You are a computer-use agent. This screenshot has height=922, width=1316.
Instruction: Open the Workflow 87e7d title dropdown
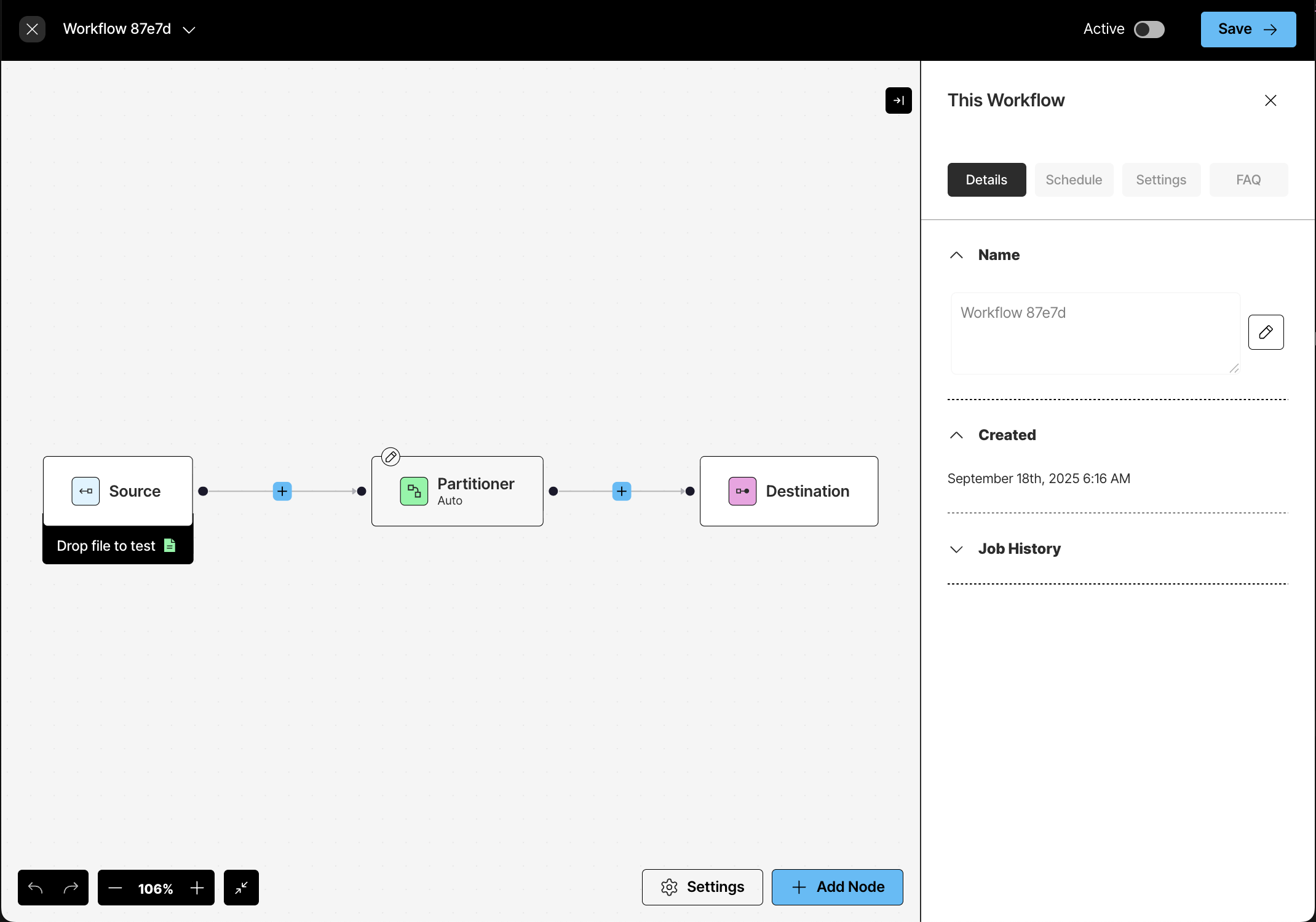click(x=189, y=29)
